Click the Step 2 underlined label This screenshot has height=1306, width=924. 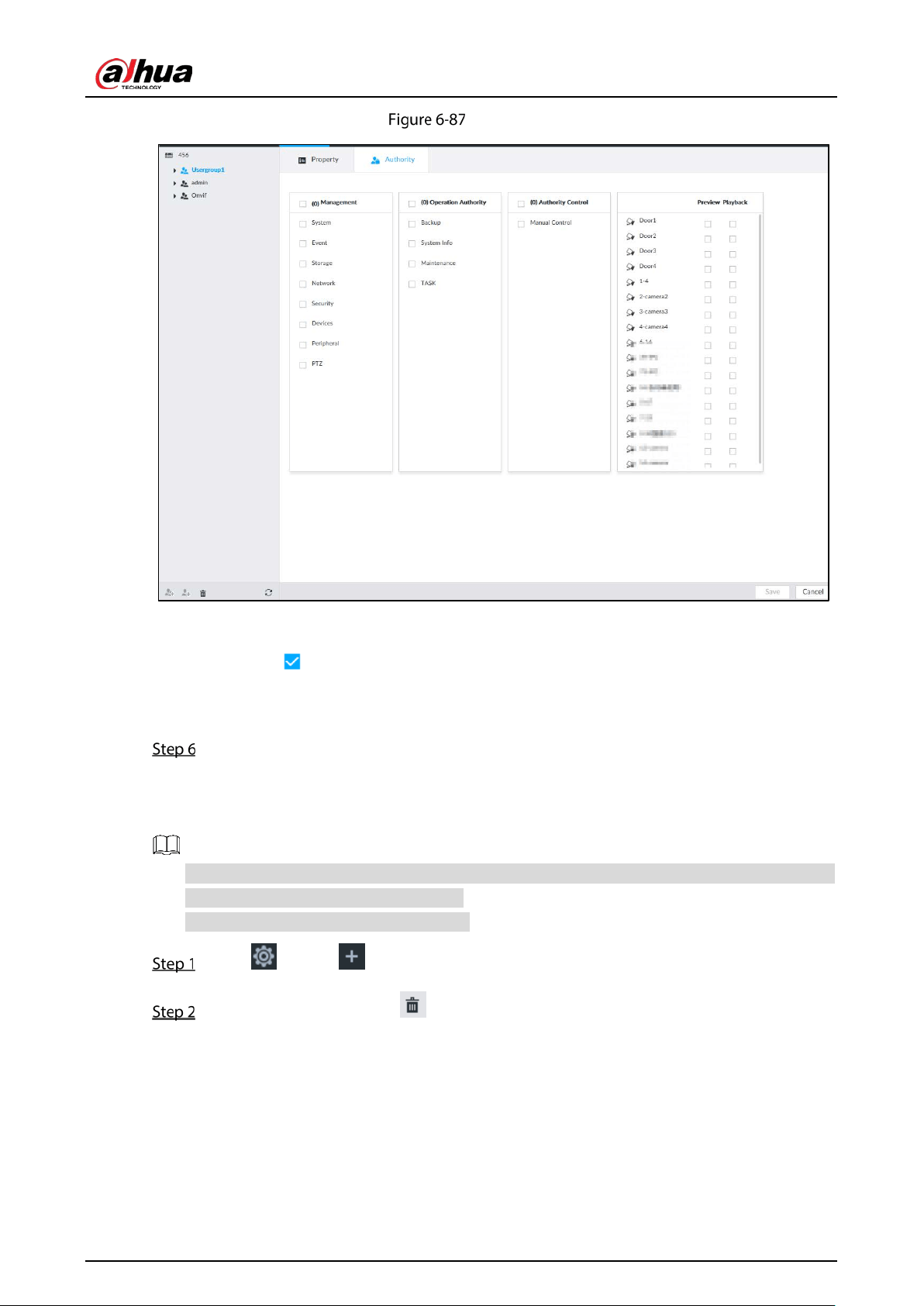click(174, 1012)
